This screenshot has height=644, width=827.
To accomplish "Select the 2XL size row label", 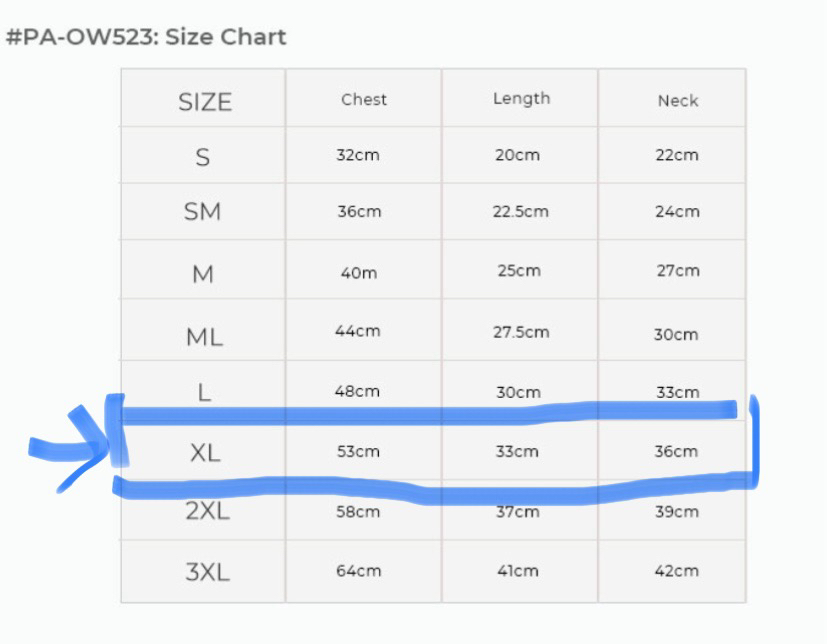I will click(207, 512).
